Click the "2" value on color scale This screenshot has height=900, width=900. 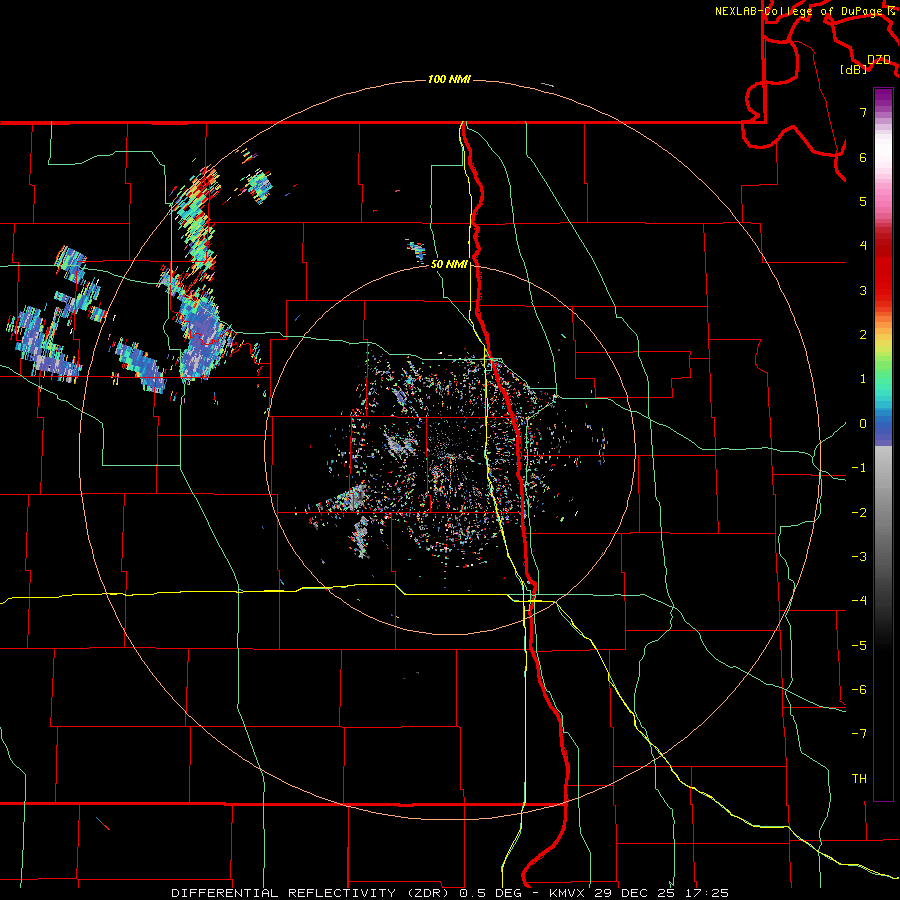(863, 335)
